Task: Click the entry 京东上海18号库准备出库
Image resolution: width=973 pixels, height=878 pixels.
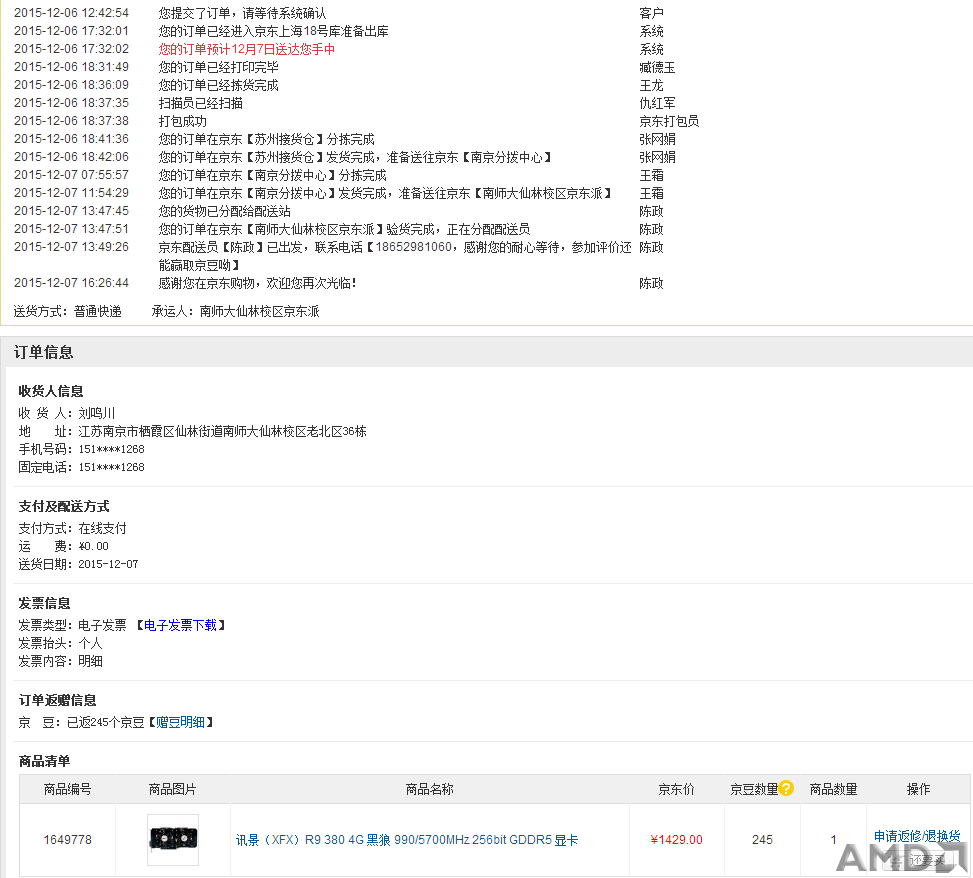Action: (x=274, y=31)
